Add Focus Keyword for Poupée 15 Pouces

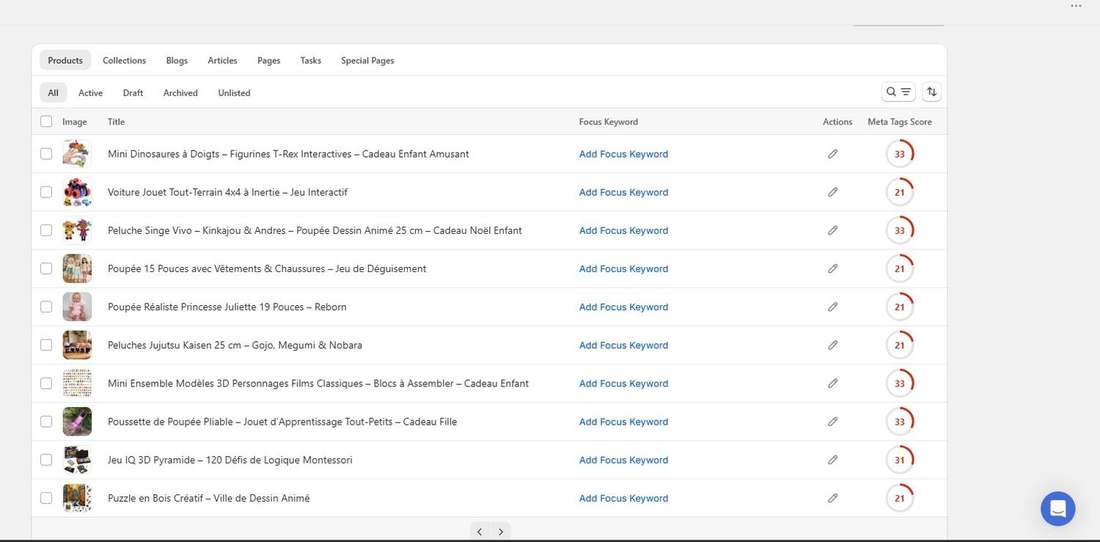click(624, 269)
